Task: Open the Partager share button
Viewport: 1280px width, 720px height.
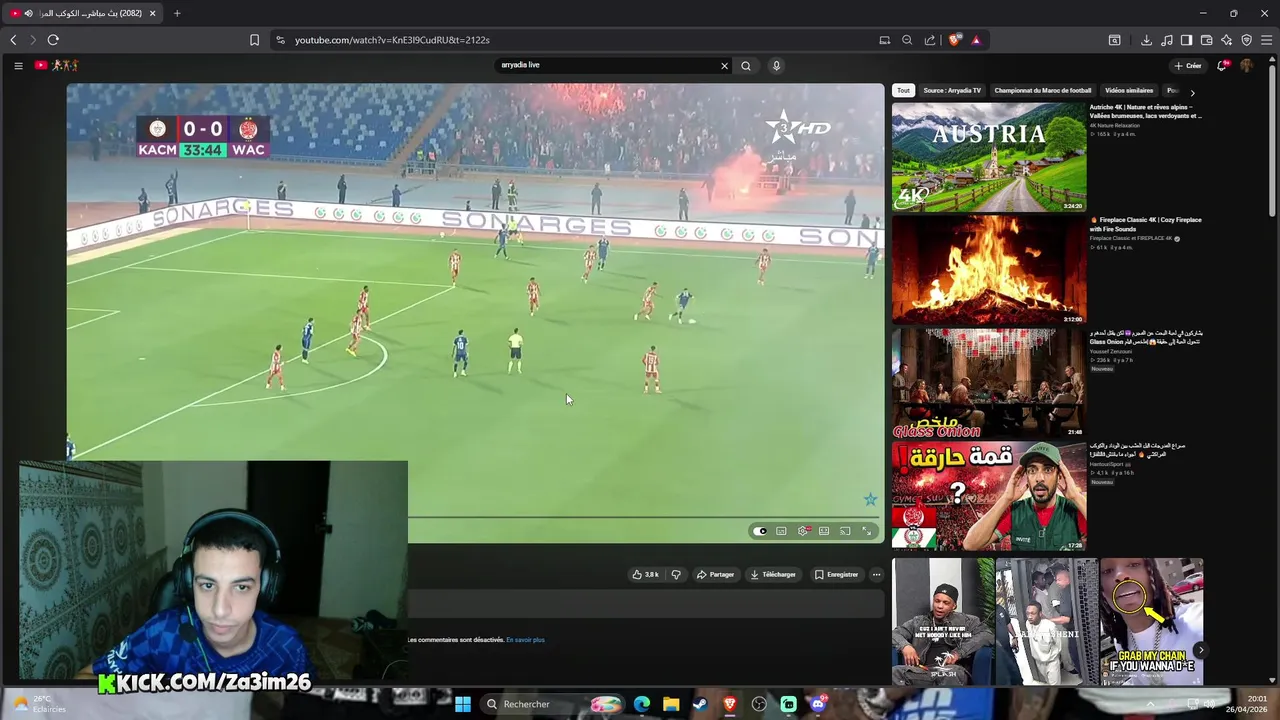Action: point(715,575)
